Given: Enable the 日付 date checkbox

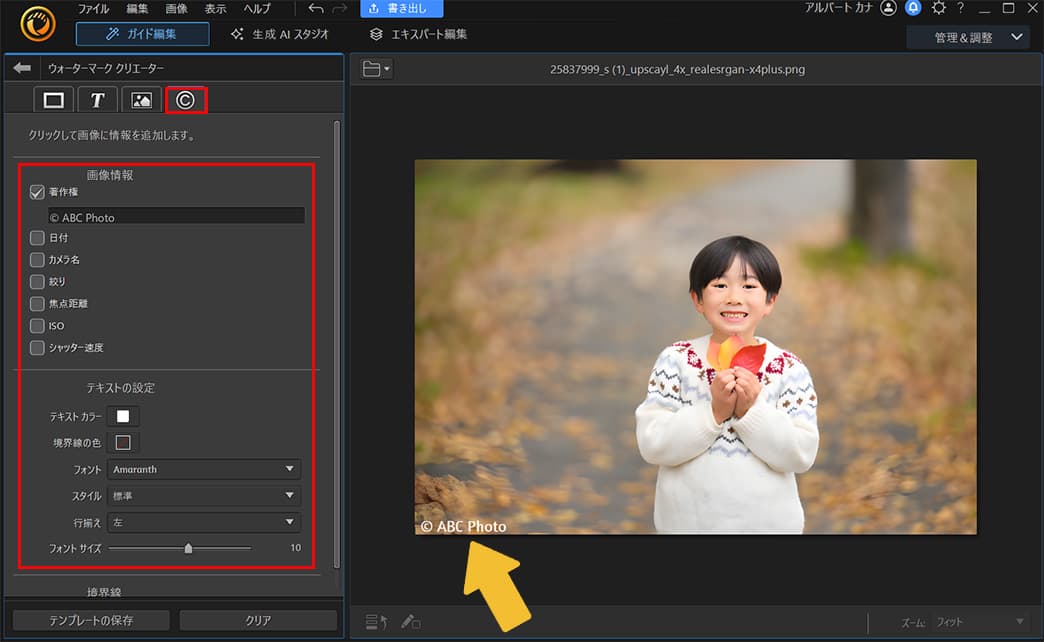Looking at the screenshot, I should point(37,238).
